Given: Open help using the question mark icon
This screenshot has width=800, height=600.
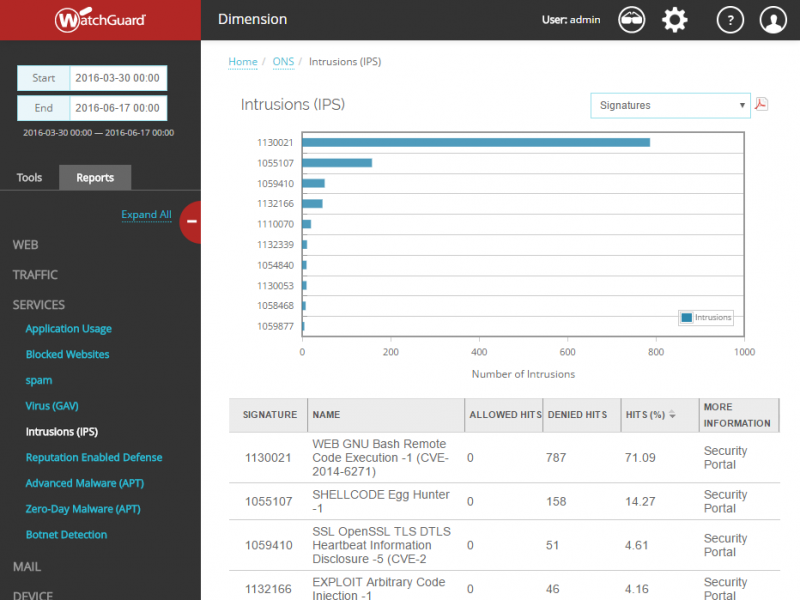Looking at the screenshot, I should pos(729,20).
